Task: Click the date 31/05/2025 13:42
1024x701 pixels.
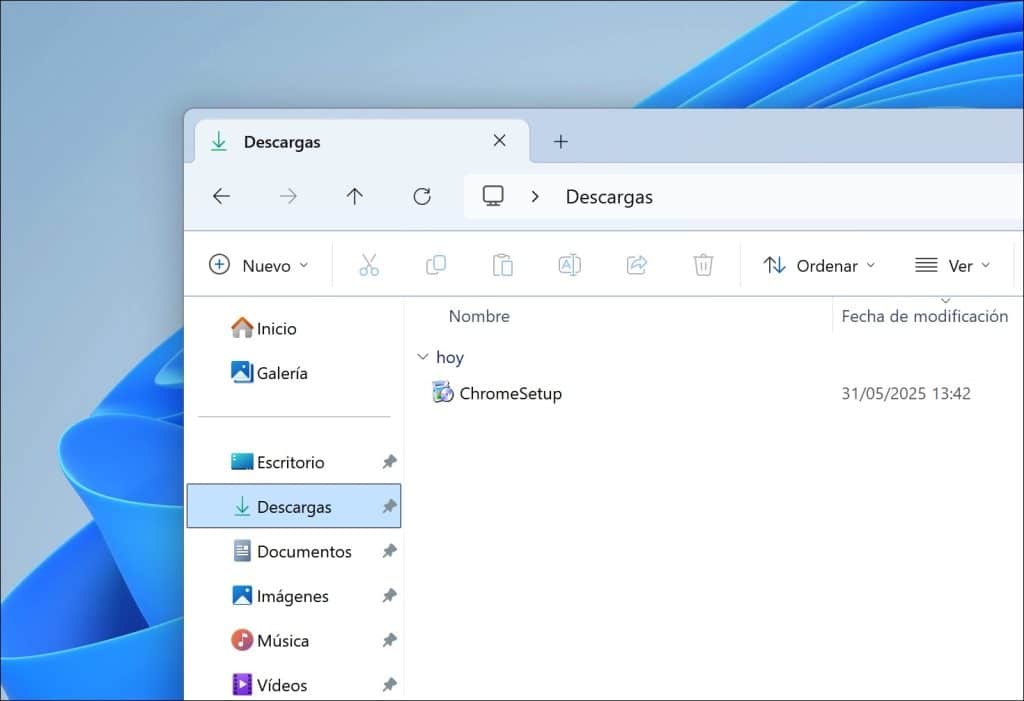Action: (905, 393)
